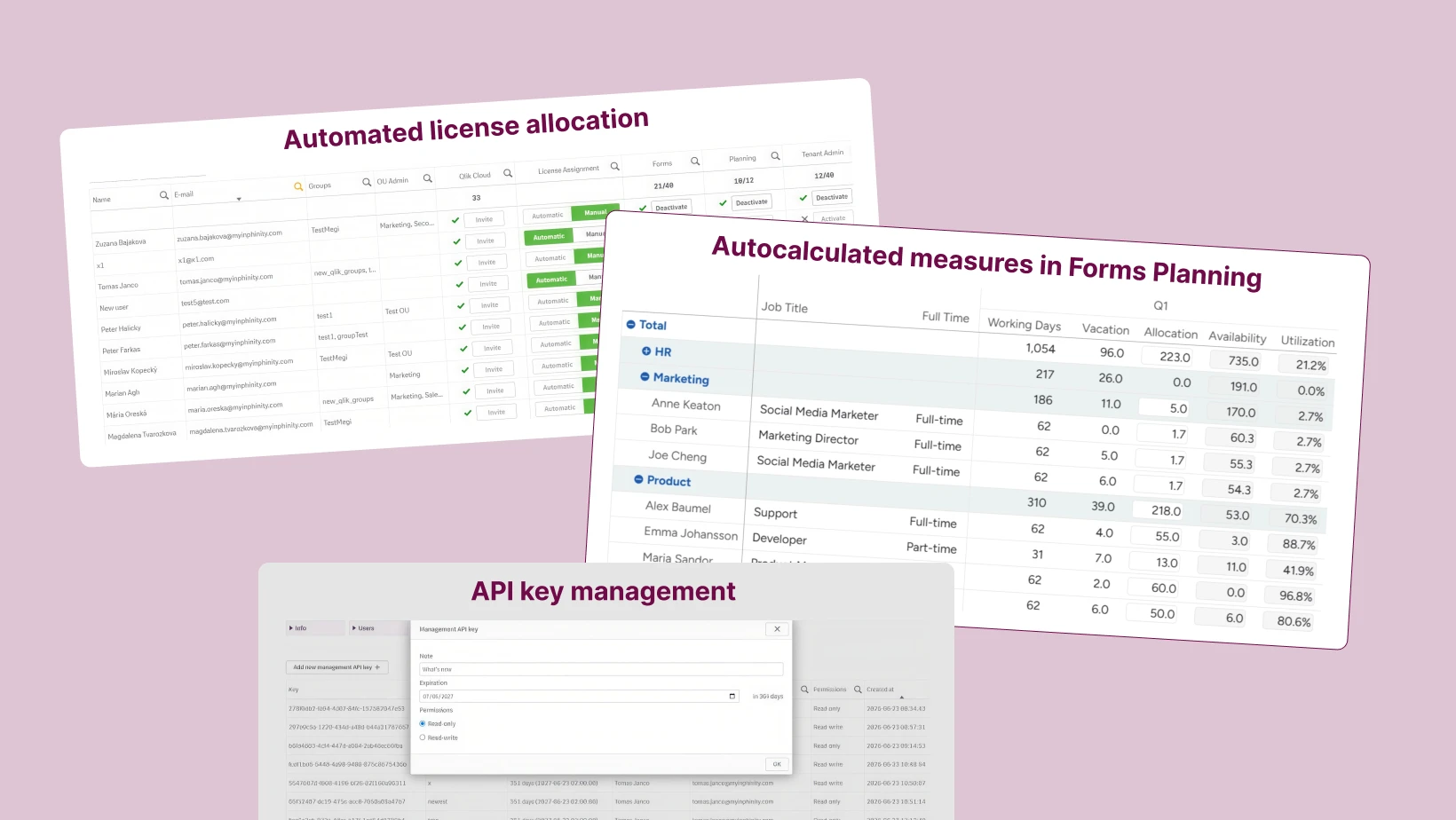Click the License Assignment search icon
The image size is (1456, 820).
614,166
